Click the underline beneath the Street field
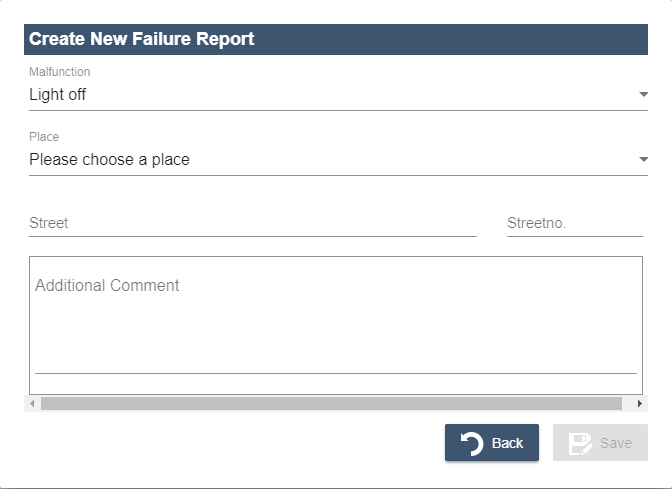This screenshot has width=672, height=489. 252,237
